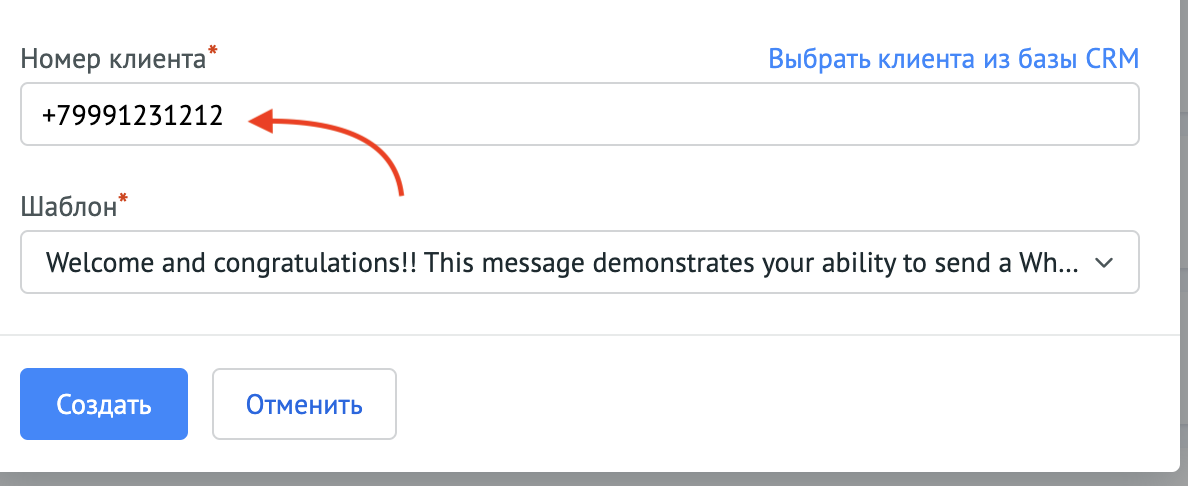Click the Отменить button
The height and width of the screenshot is (486, 1188).
click(x=305, y=404)
